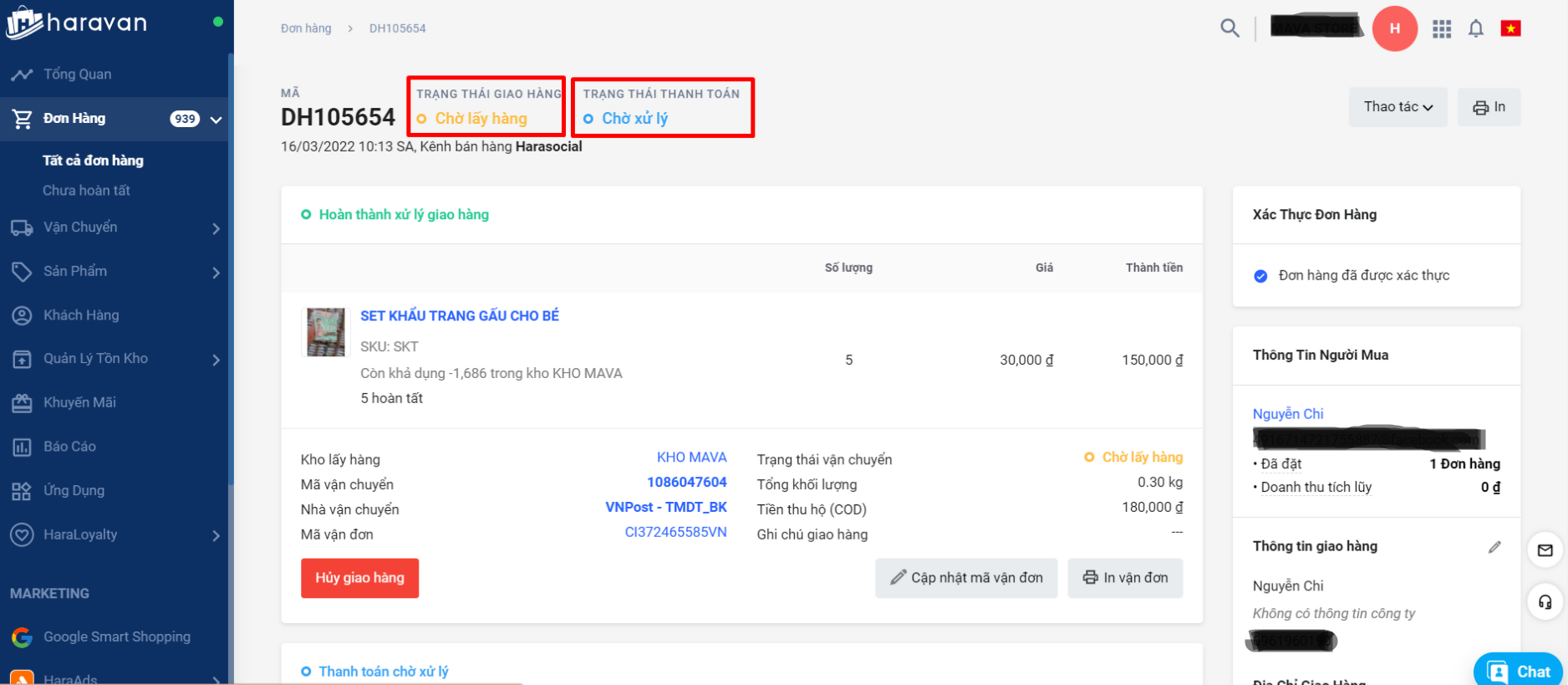1568x685 pixels.
Task: Open the Thao tác dropdown
Action: click(x=1398, y=107)
